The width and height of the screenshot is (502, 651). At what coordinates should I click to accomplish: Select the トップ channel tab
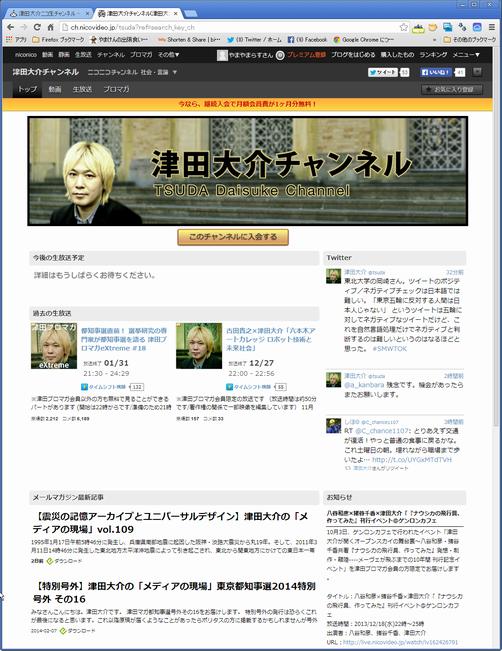27,89
